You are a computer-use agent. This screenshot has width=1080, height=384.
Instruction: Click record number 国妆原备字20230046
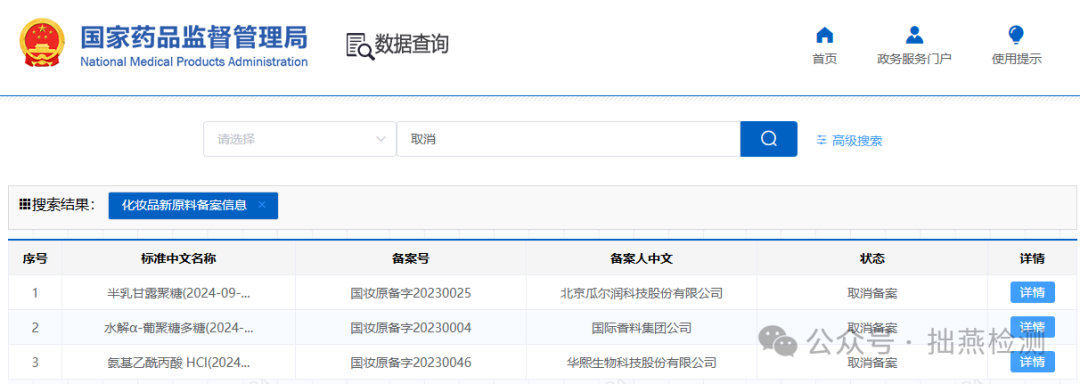click(x=411, y=362)
